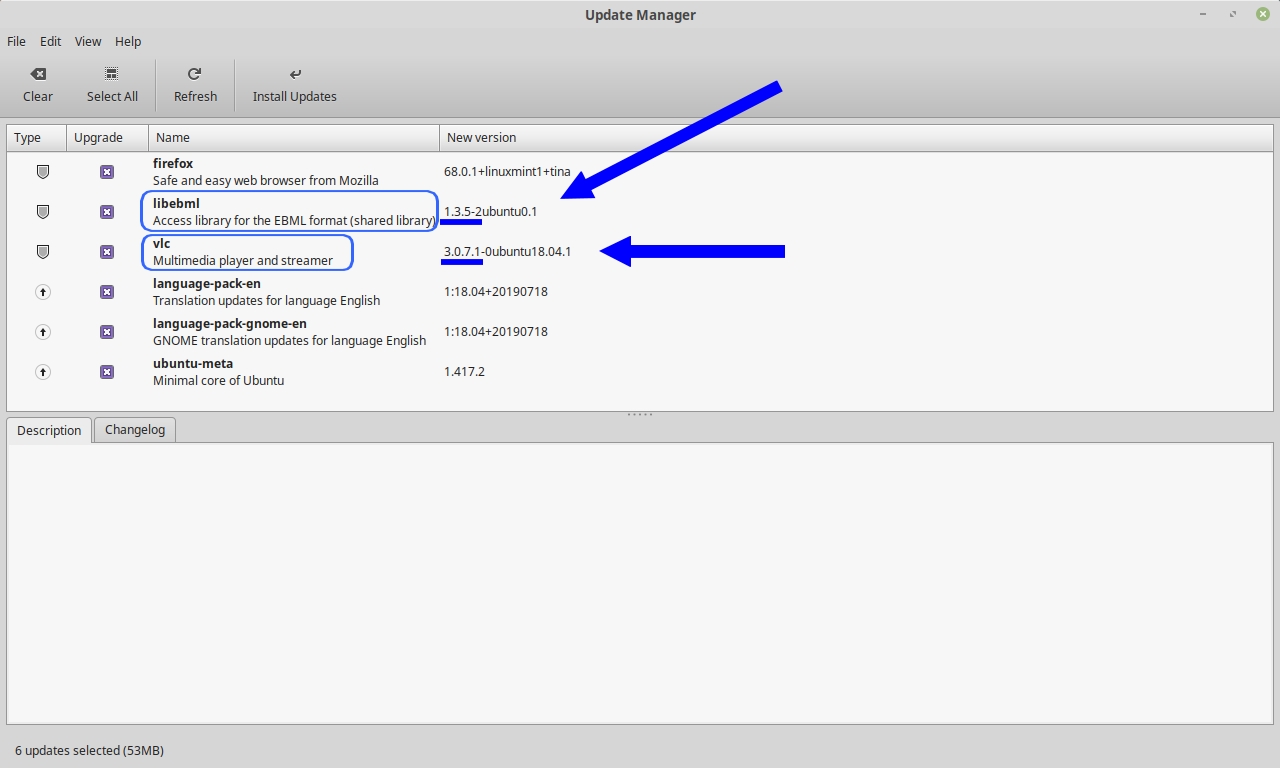
Task: Switch to the Description tab
Action: click(x=49, y=430)
